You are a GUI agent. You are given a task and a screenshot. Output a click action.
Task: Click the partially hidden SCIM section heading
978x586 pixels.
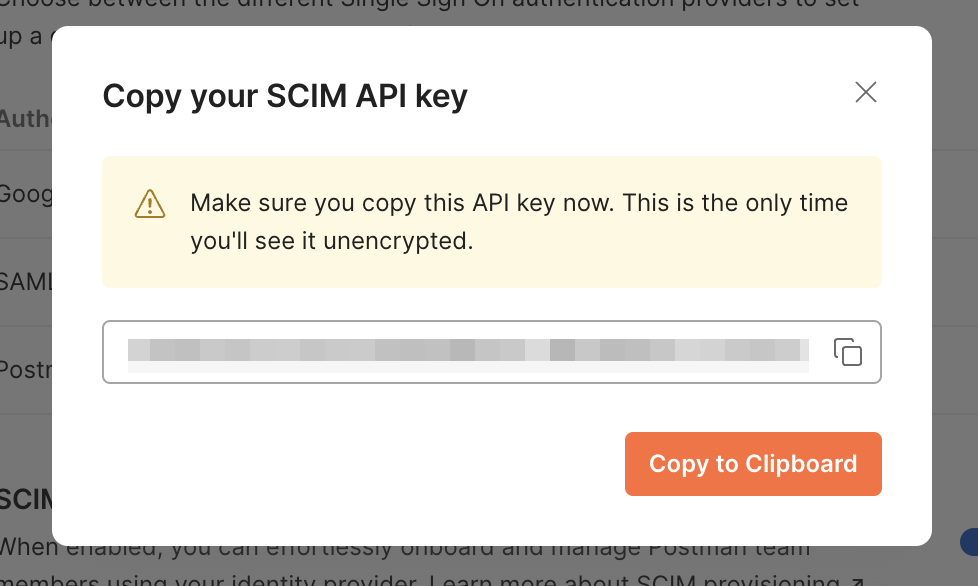coord(26,499)
